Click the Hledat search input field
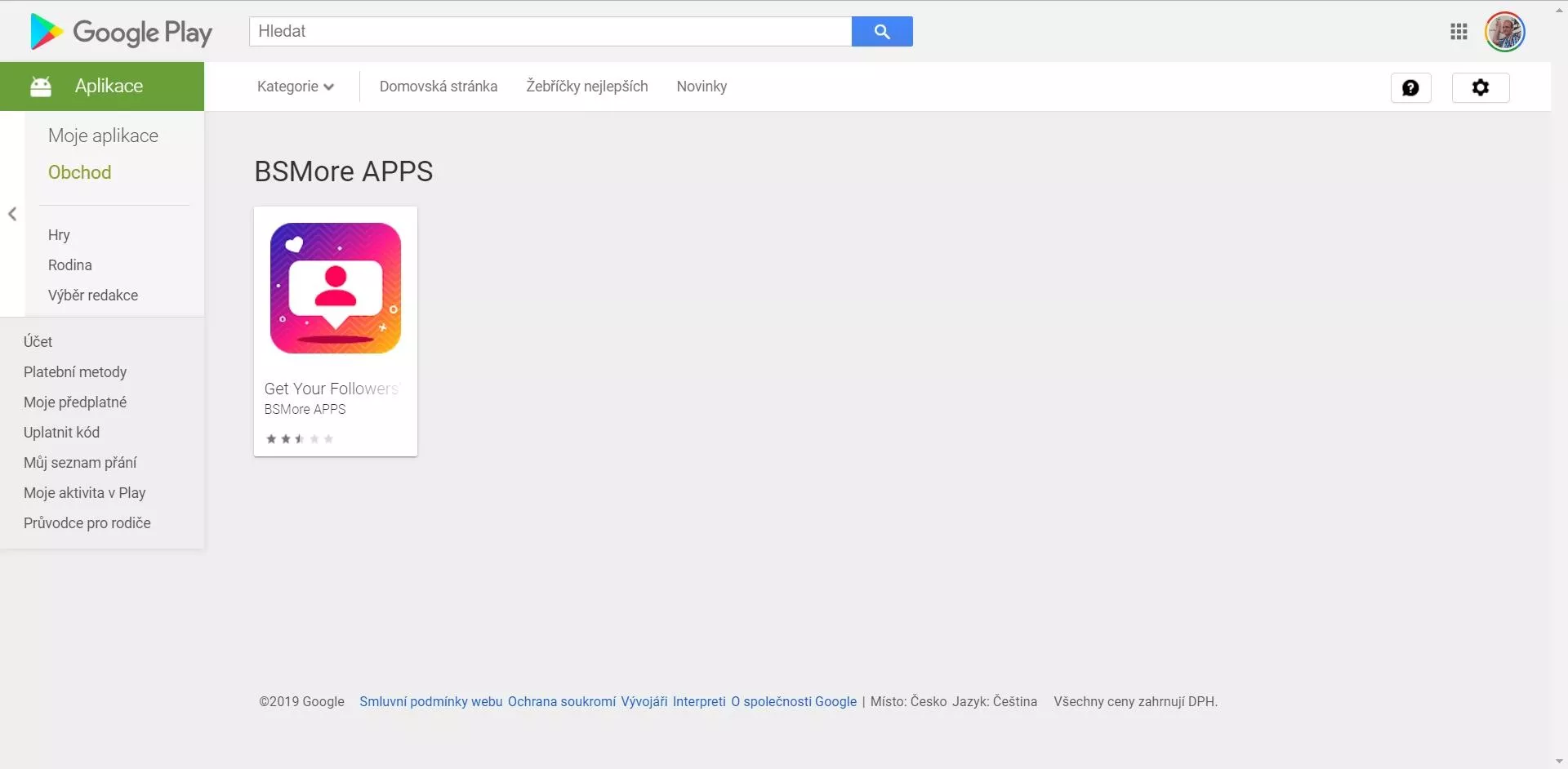The height and width of the screenshot is (769, 1568). 550,32
